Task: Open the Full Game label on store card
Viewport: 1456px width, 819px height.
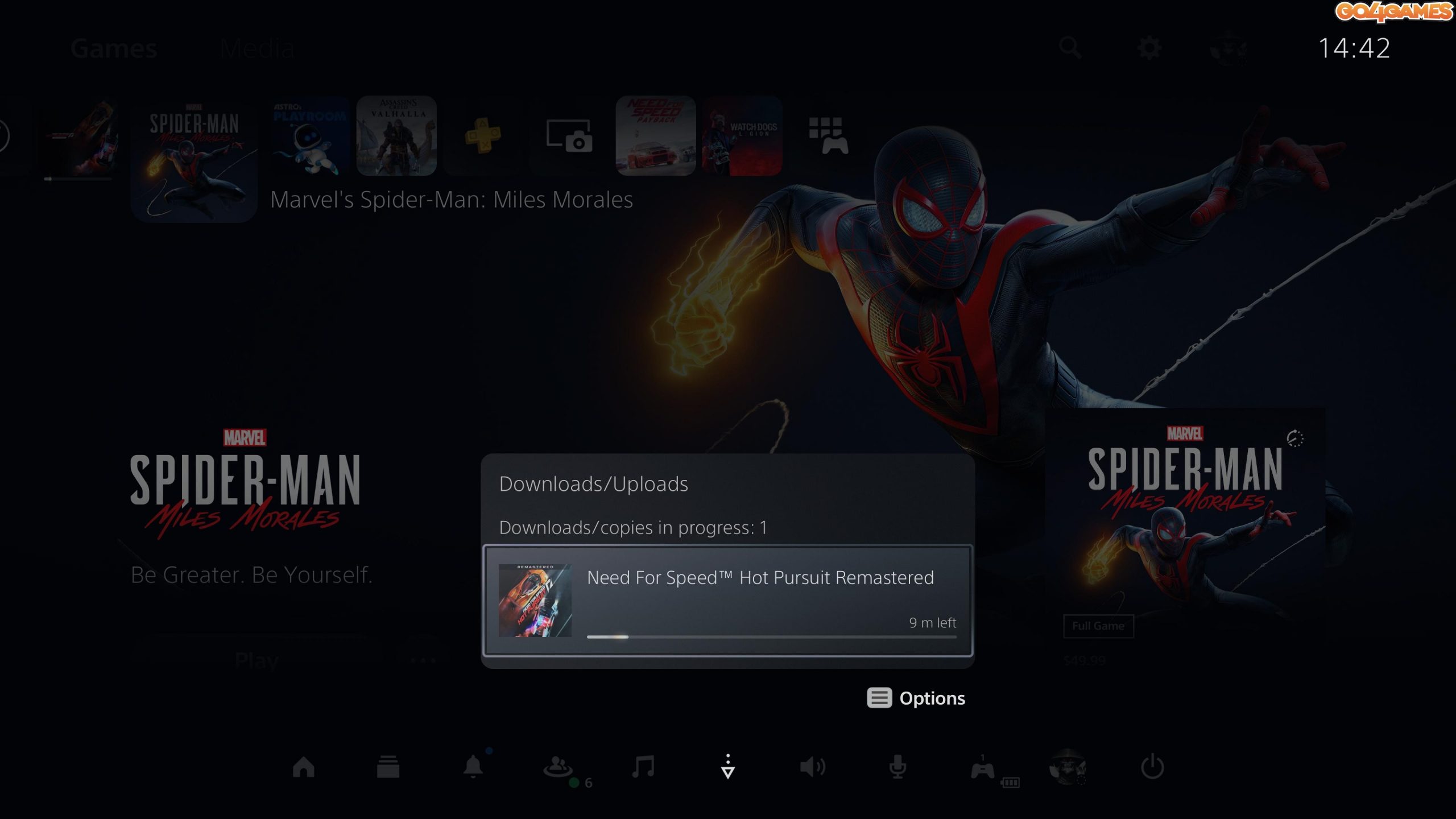Action: point(1098,626)
